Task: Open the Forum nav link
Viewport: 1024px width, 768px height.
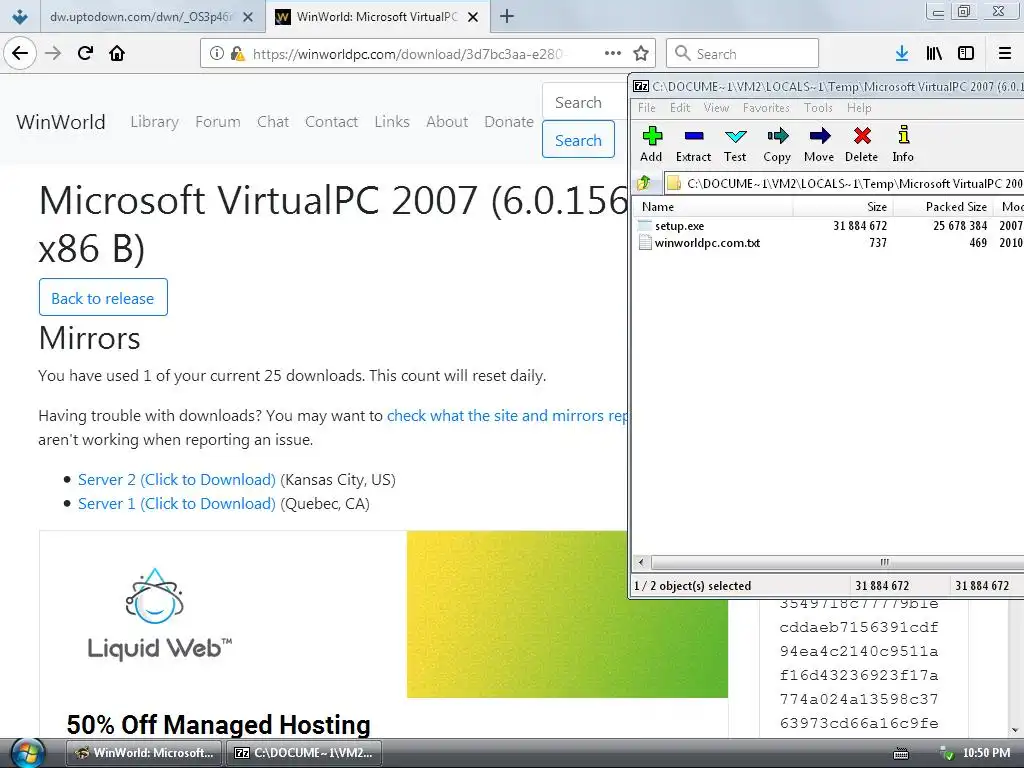Action: pos(217,121)
